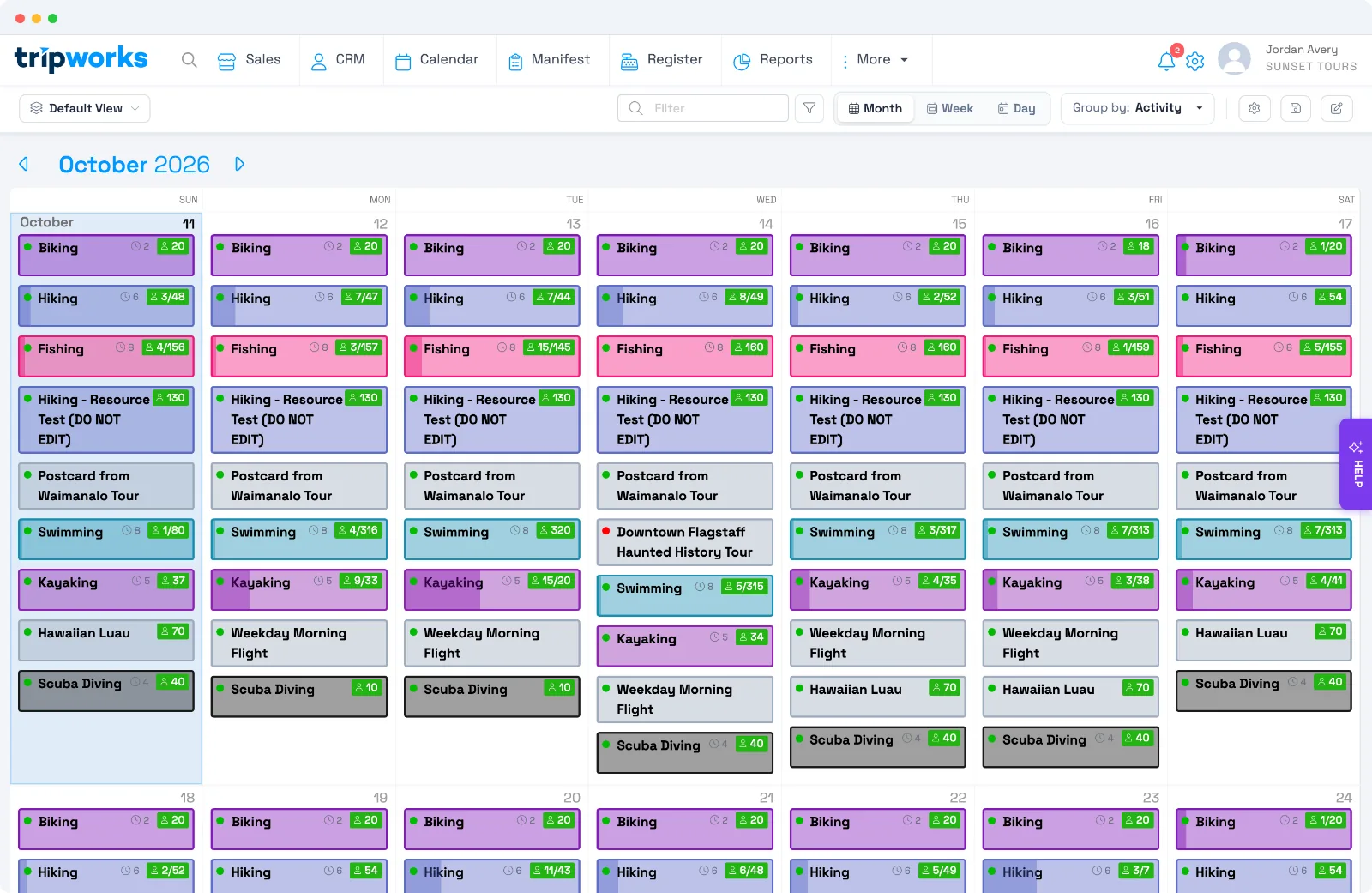Click the save view icon
Image resolution: width=1372 pixels, height=893 pixels.
pos(1296,108)
